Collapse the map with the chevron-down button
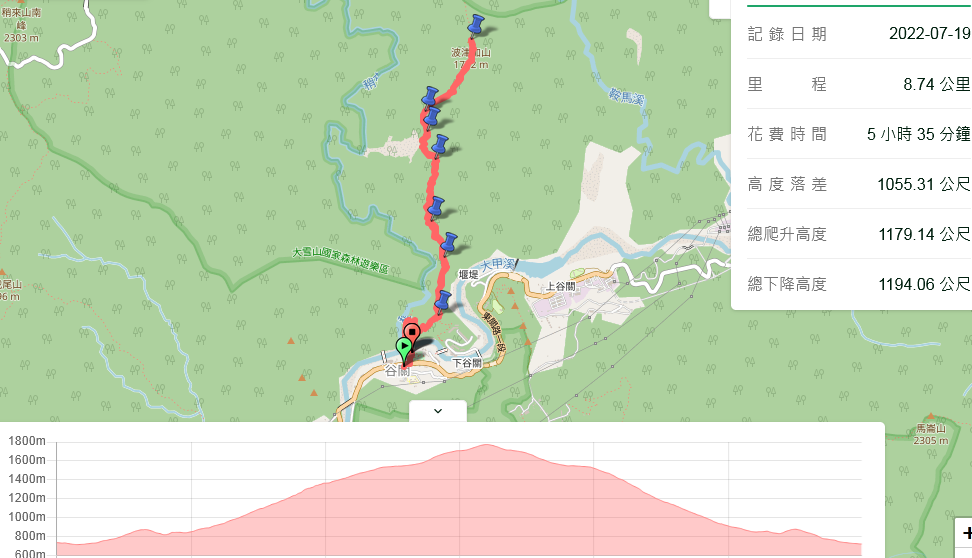This screenshot has width=972, height=558. click(x=438, y=411)
